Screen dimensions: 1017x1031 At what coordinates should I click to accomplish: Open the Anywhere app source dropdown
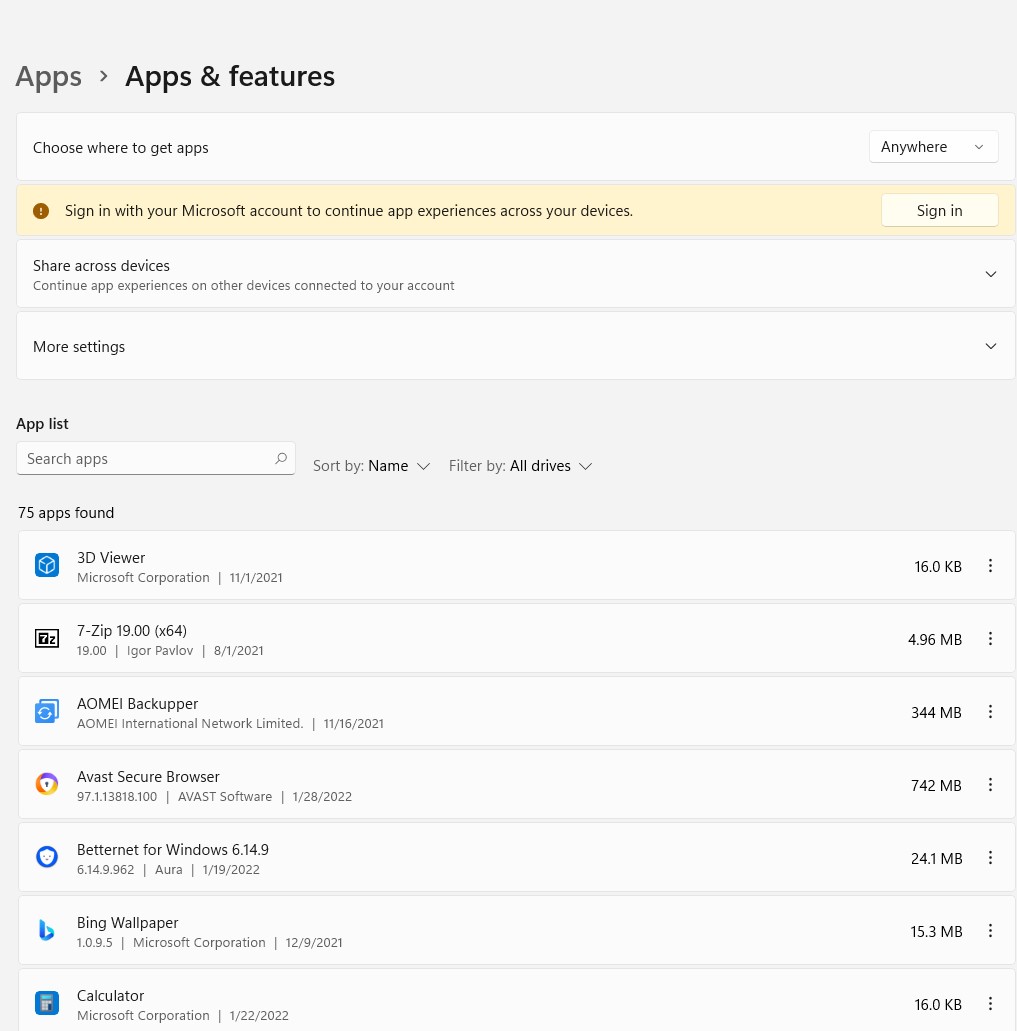pos(933,147)
